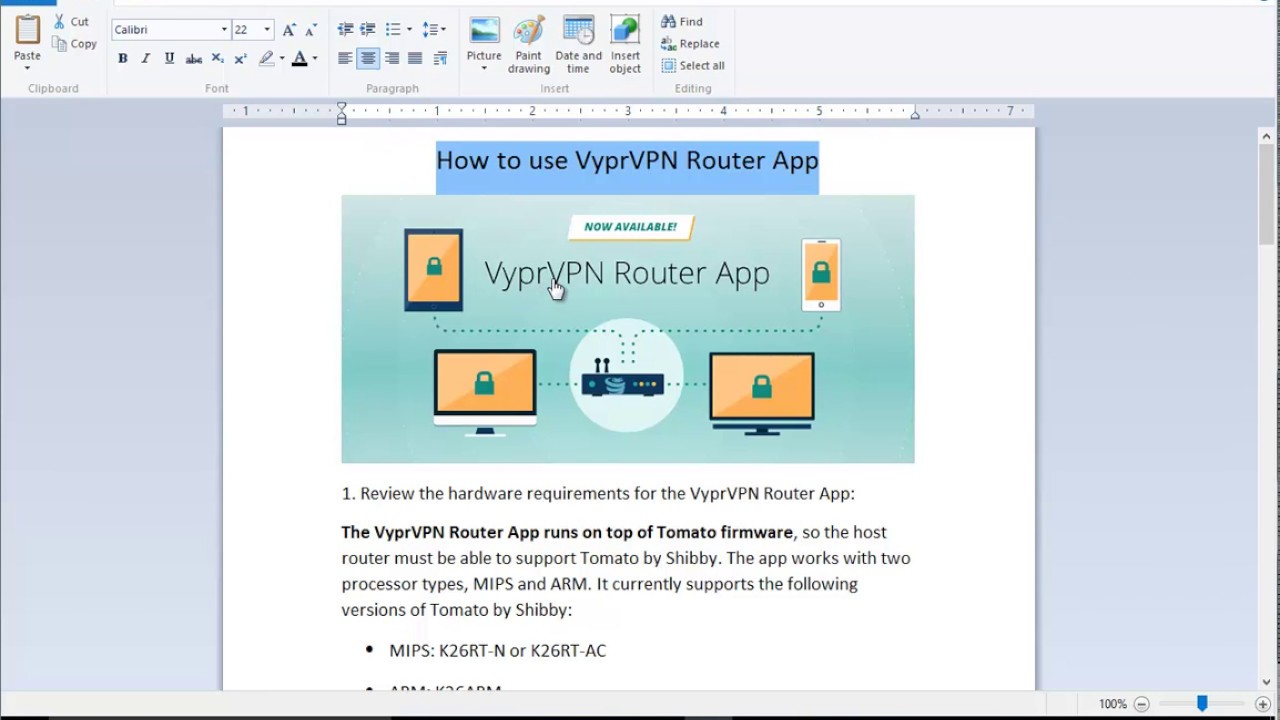Click the bullet 'MIPS: K26RT-N or K26RT-AC'
This screenshot has height=720, width=1280.
[498, 651]
